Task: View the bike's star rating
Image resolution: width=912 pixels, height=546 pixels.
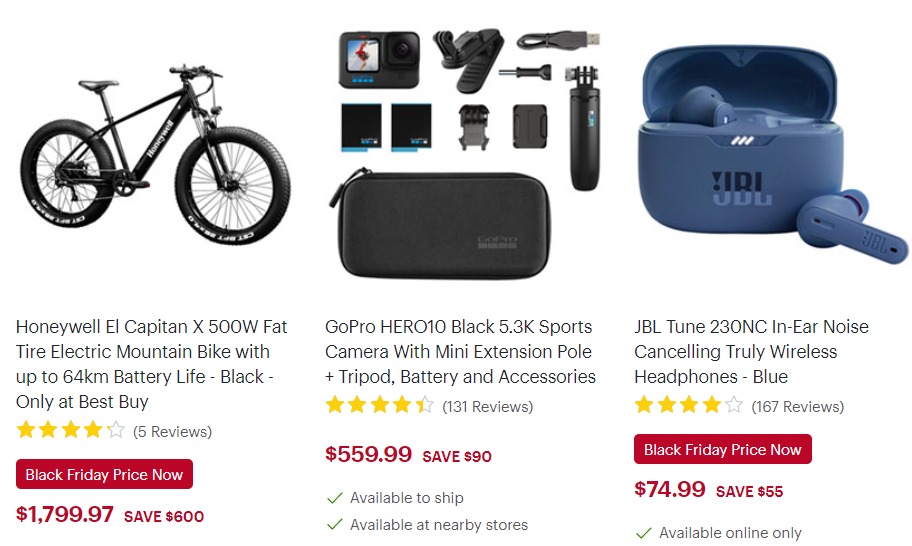Action: pyautogui.click(x=70, y=430)
